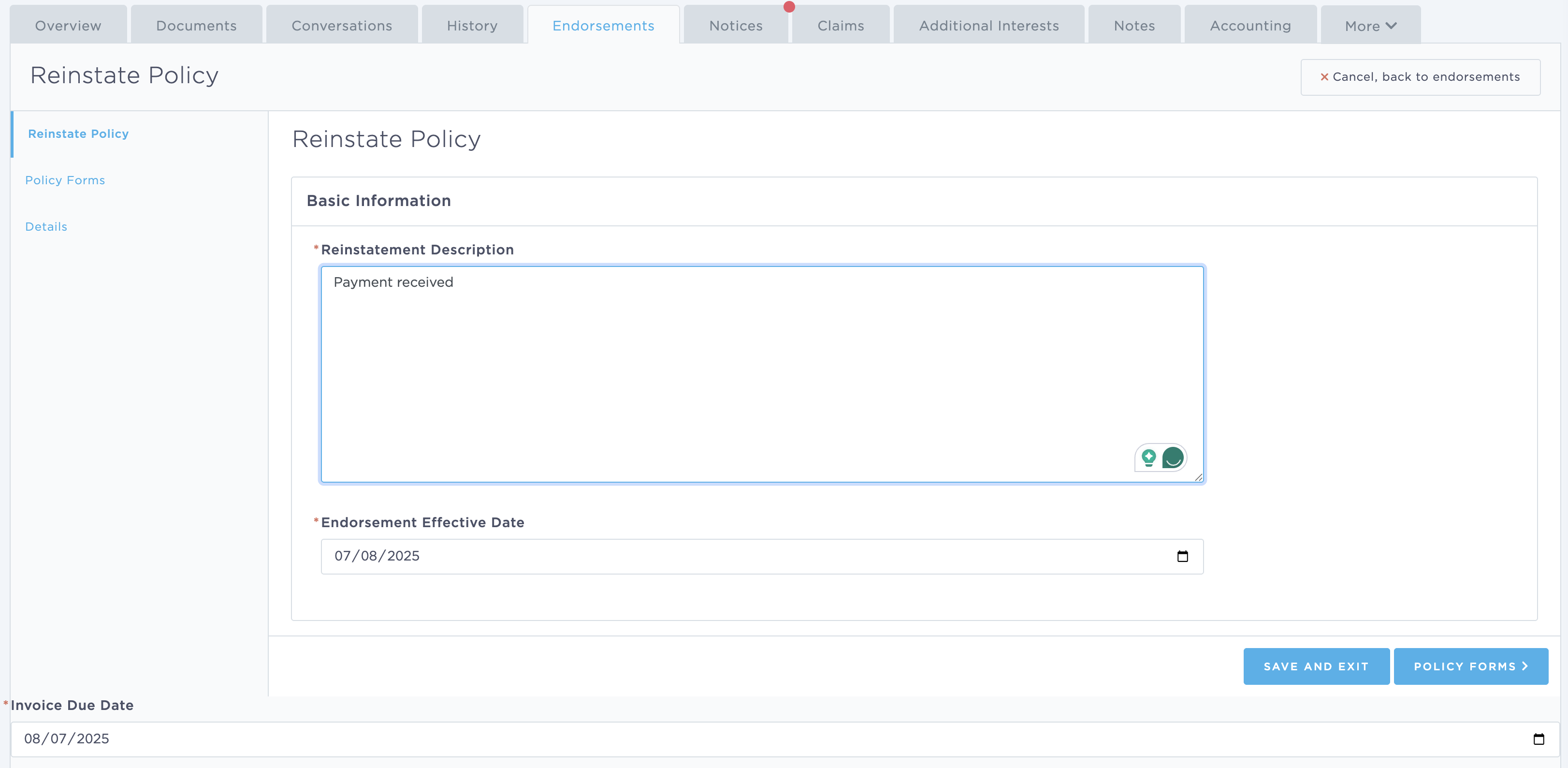Proceed to Policy Forms button
The width and height of the screenshot is (1568, 768).
click(x=1471, y=666)
